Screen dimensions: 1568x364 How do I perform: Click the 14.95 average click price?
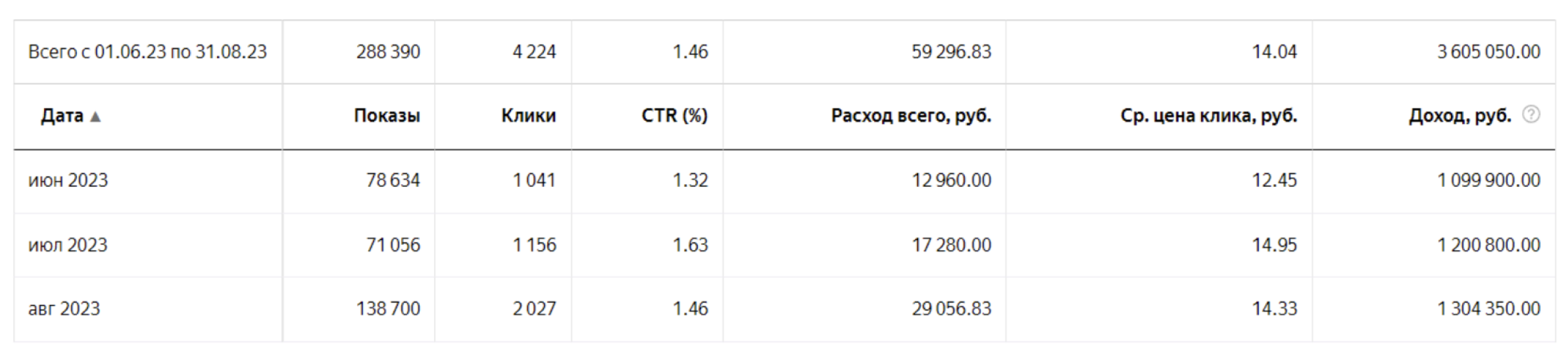[x=1274, y=245]
